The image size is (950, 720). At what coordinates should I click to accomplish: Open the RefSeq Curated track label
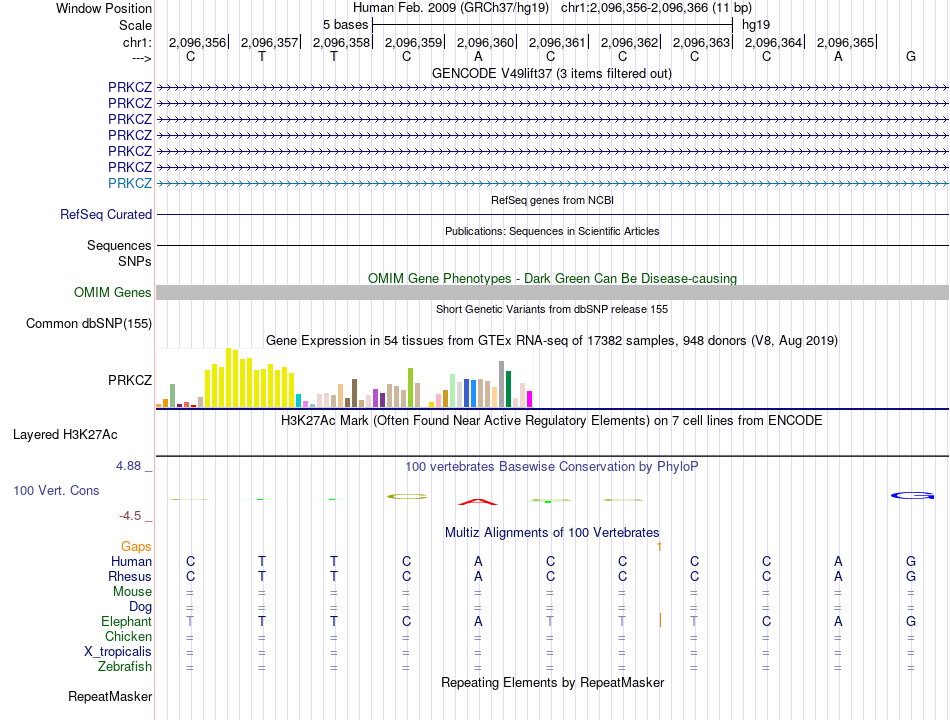(106, 215)
